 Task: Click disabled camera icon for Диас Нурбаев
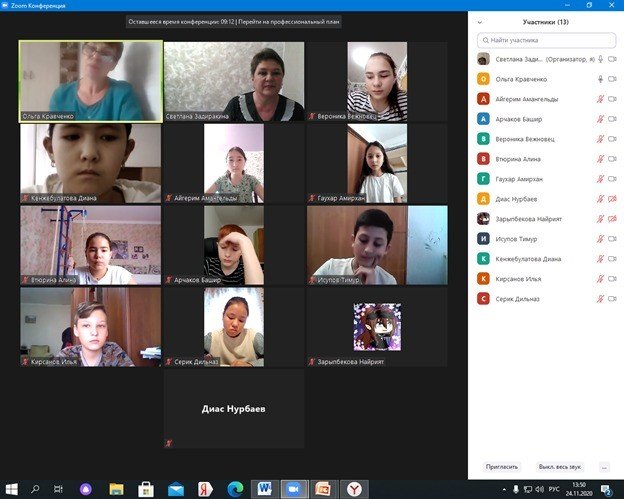611,199
